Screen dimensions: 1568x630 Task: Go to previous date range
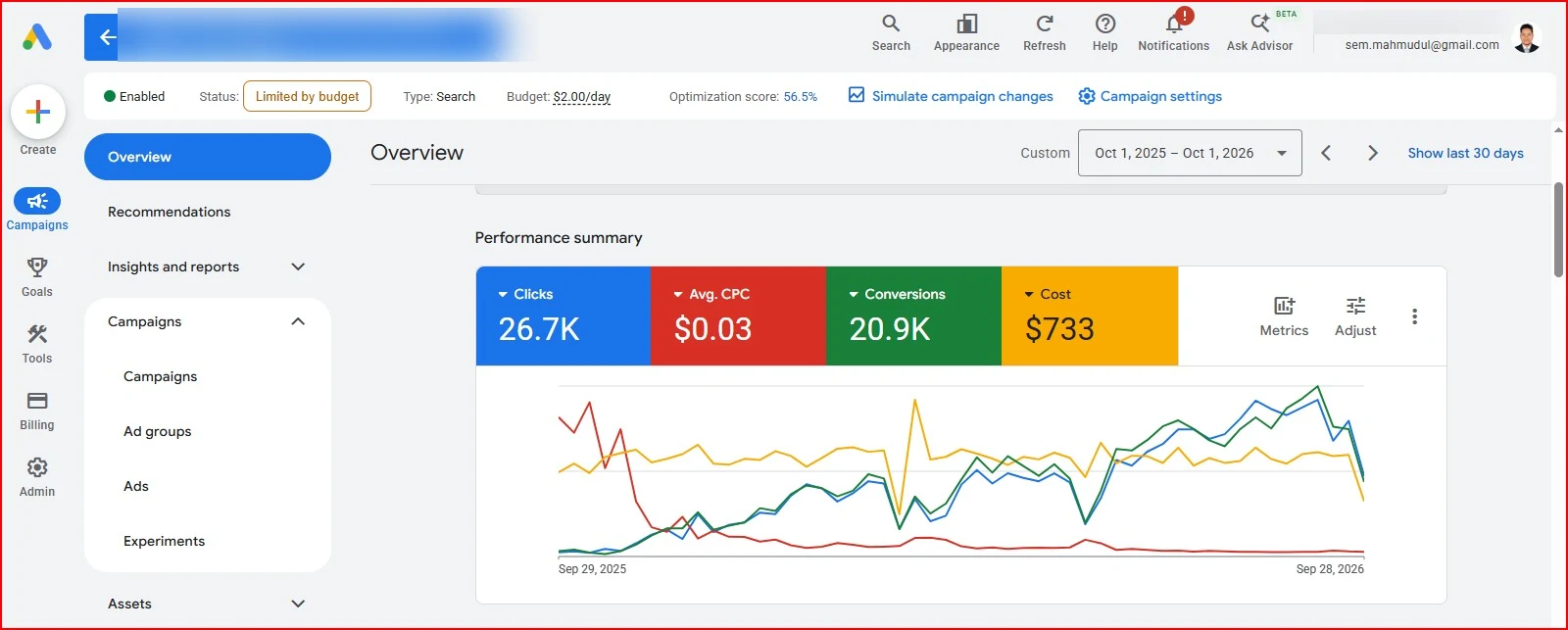[x=1326, y=153]
